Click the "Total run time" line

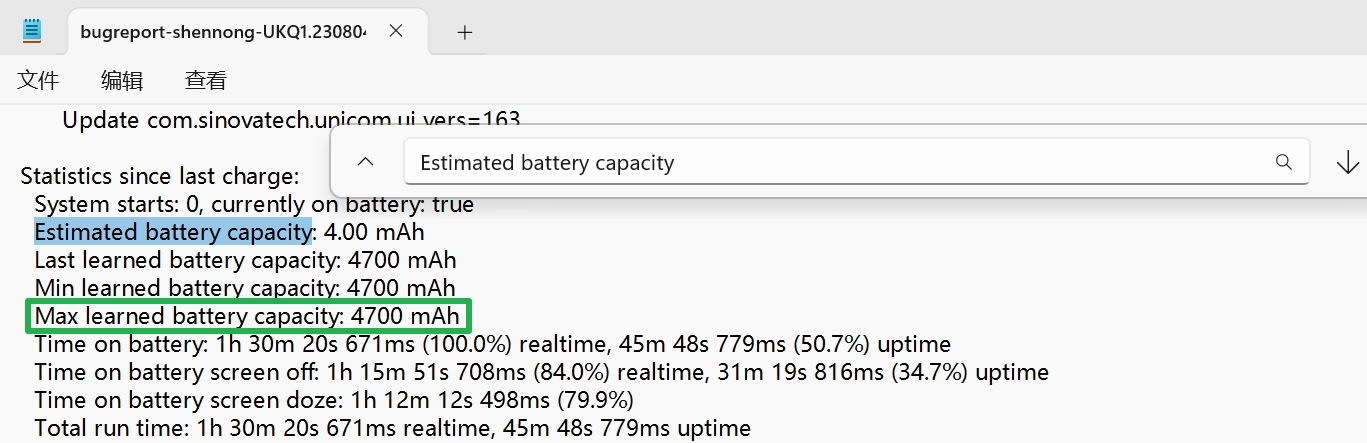[392, 429]
